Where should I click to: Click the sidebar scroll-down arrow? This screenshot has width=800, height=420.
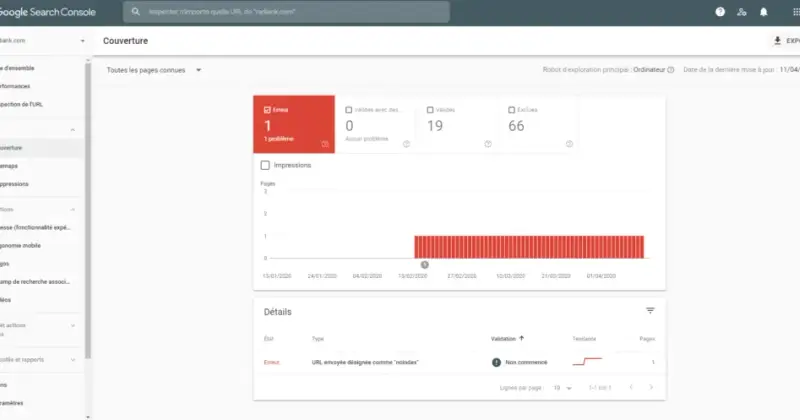(x=88, y=416)
